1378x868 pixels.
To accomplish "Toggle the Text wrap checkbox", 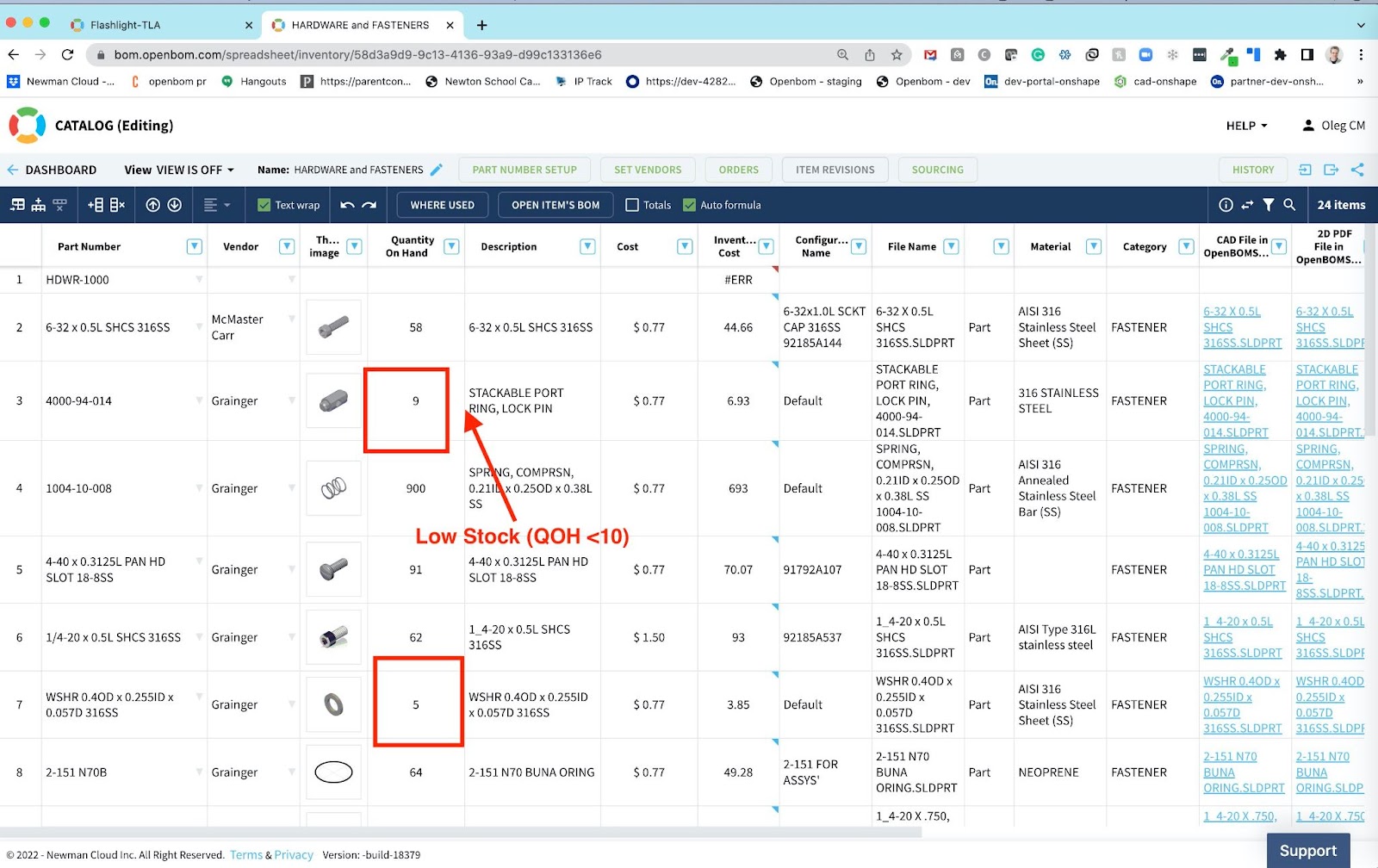I will [x=264, y=205].
